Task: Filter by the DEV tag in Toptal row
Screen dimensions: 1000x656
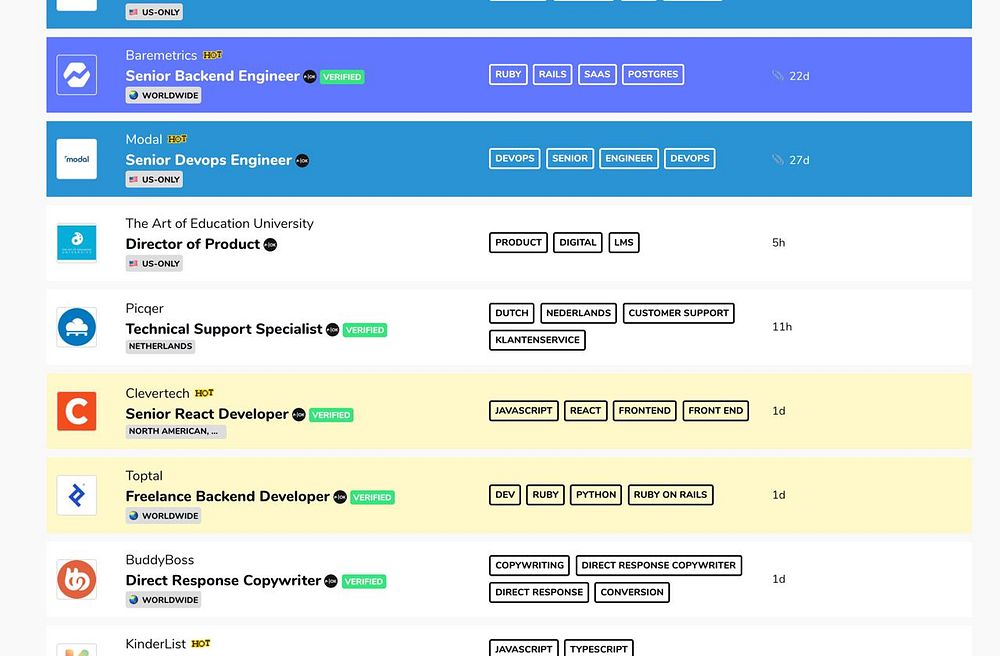Action: [x=505, y=495]
